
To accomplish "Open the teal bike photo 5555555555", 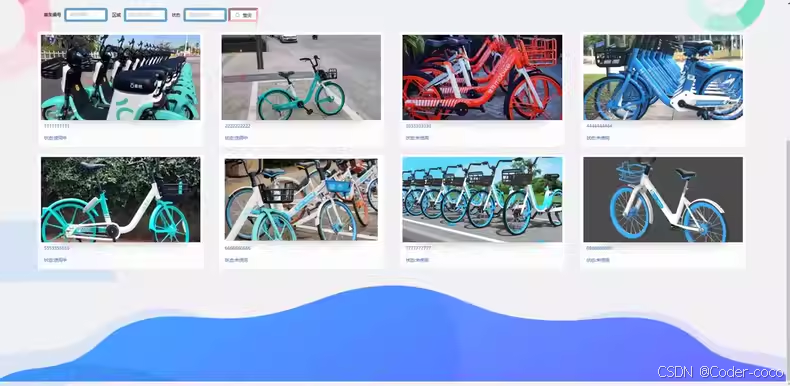I will click(x=120, y=200).
